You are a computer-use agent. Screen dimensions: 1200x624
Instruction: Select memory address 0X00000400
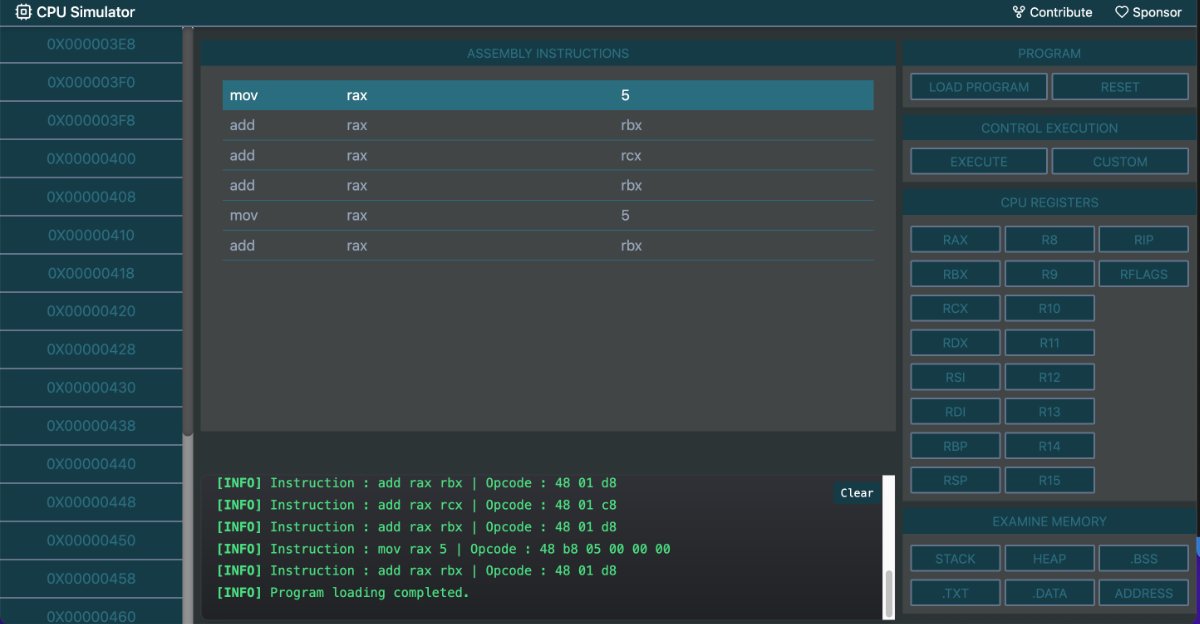click(91, 159)
